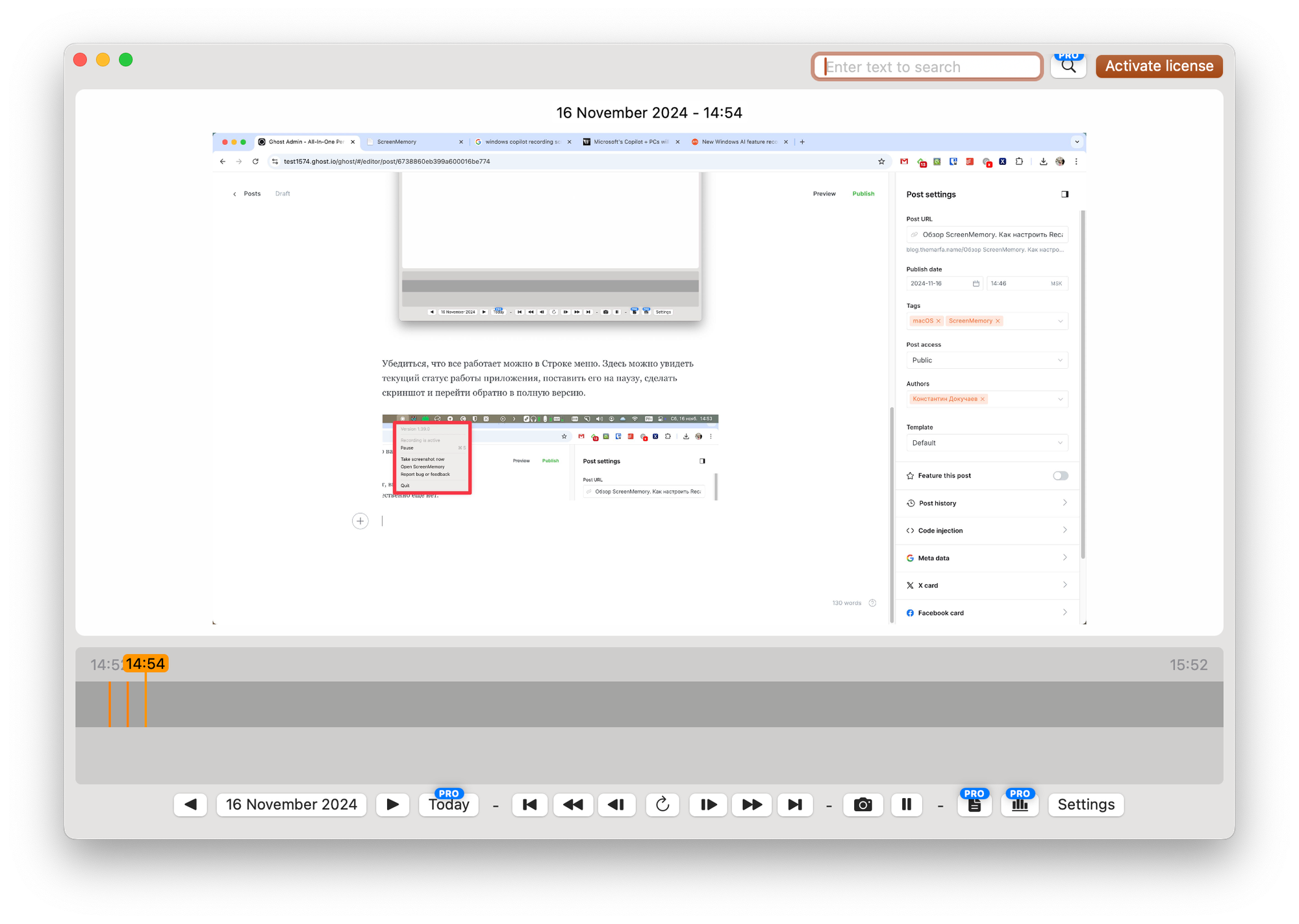Click the fast-forward double arrow icon

(x=751, y=805)
